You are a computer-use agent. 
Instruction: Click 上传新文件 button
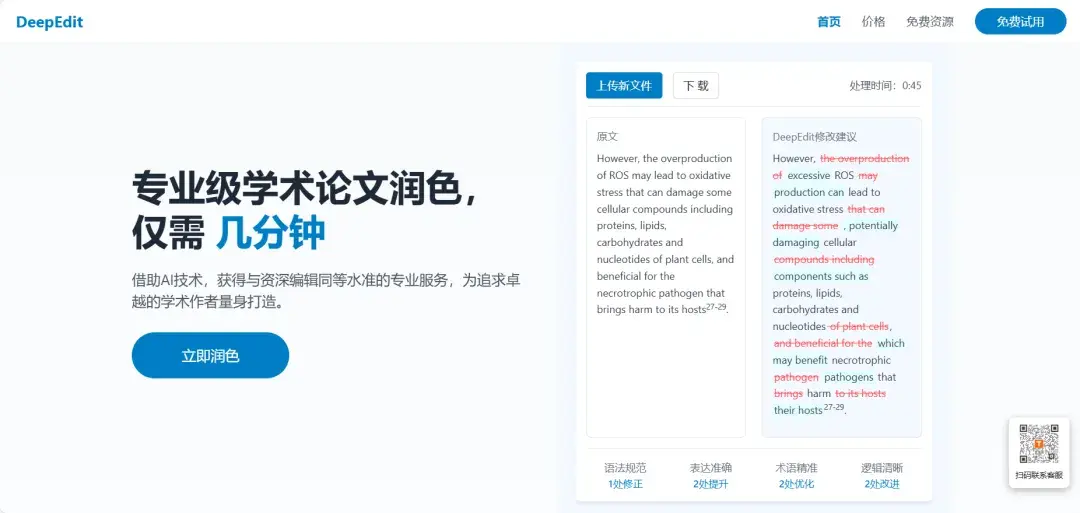[624, 86]
